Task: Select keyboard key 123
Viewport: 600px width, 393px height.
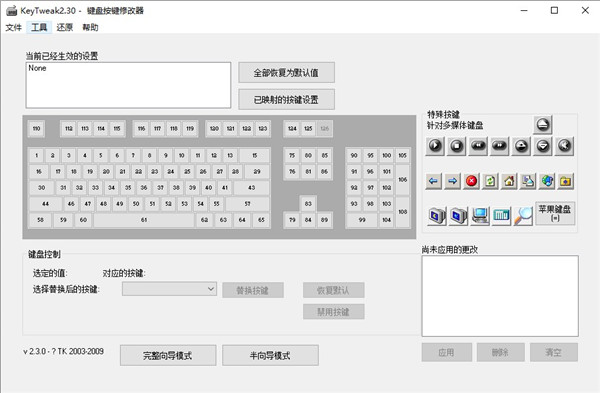Action: coord(262,129)
